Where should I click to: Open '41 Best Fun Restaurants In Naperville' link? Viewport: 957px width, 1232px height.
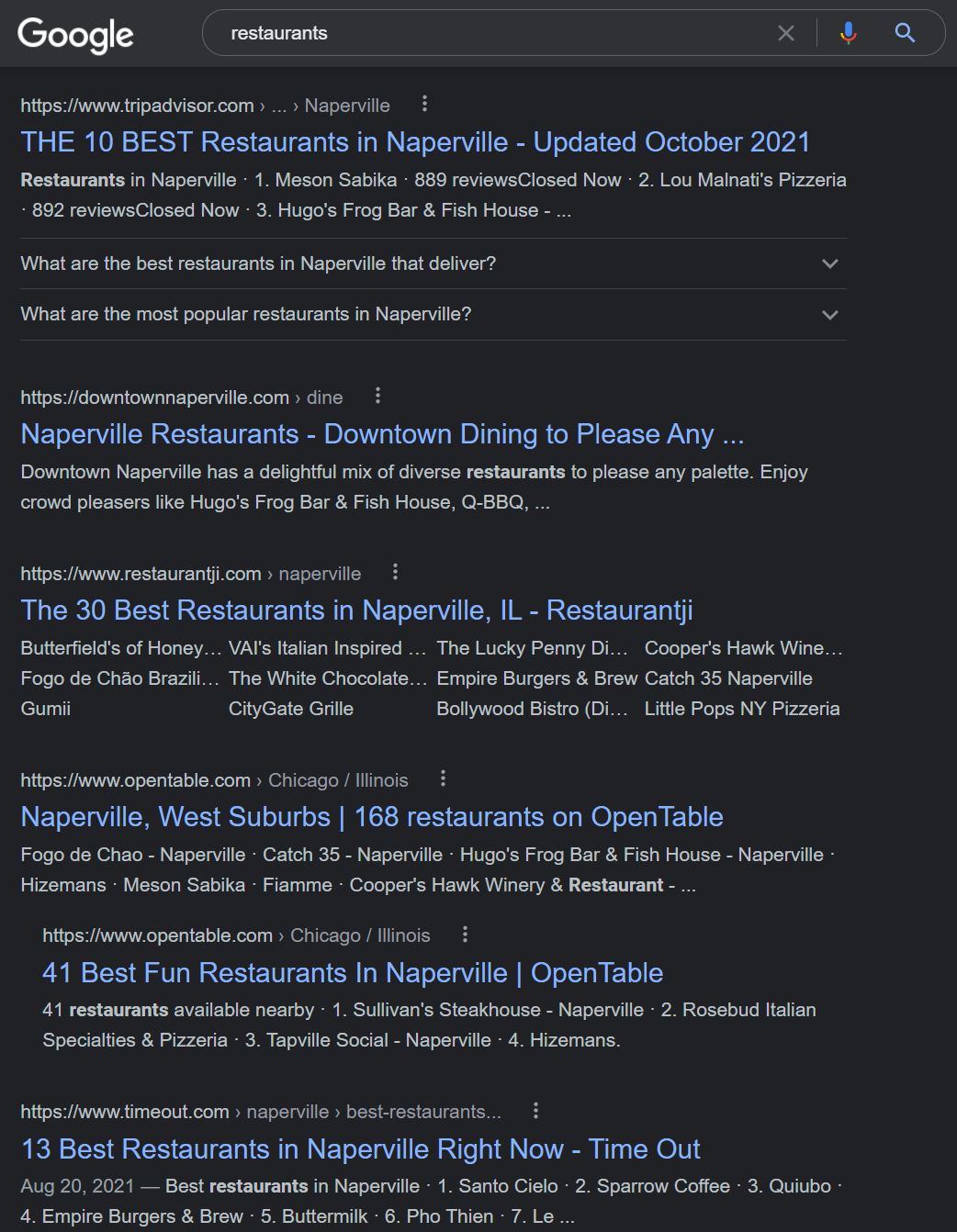click(x=352, y=973)
